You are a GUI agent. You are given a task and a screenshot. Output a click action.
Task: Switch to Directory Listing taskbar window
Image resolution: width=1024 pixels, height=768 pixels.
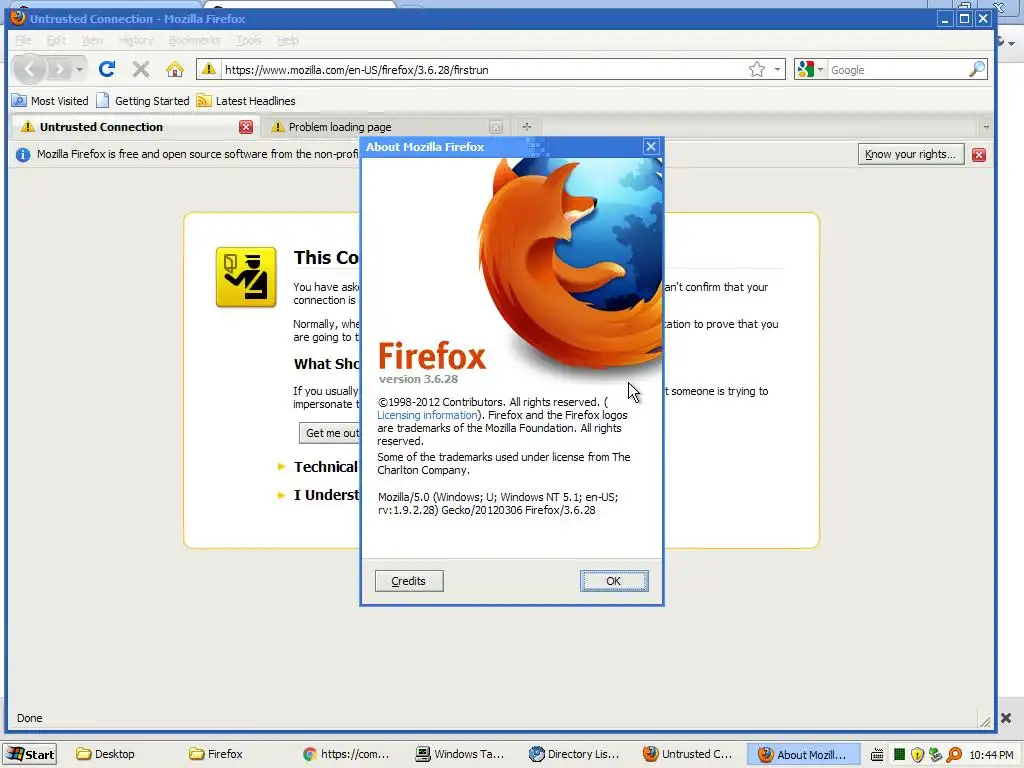(573, 754)
